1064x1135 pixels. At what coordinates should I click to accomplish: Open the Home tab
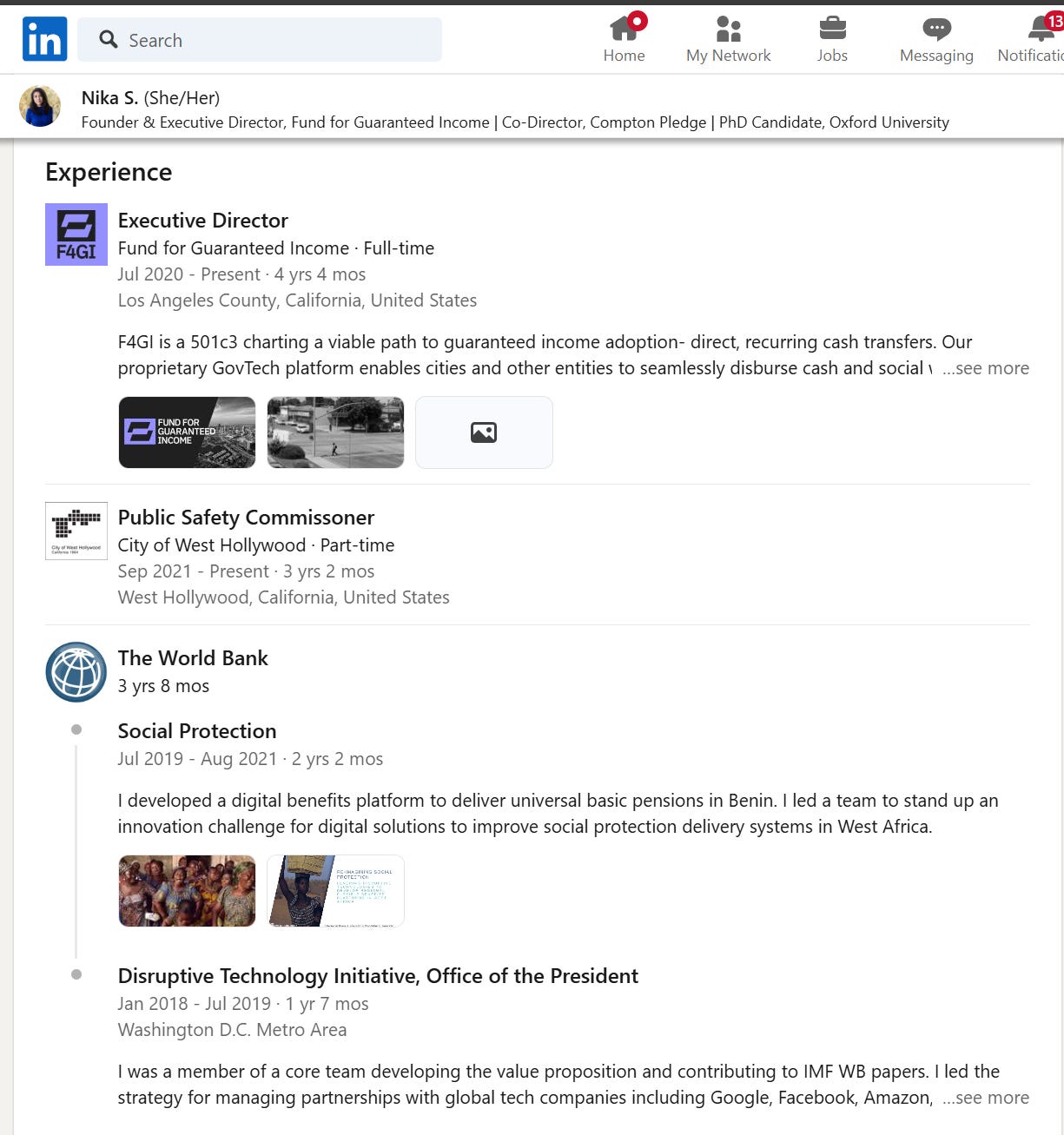click(x=625, y=39)
